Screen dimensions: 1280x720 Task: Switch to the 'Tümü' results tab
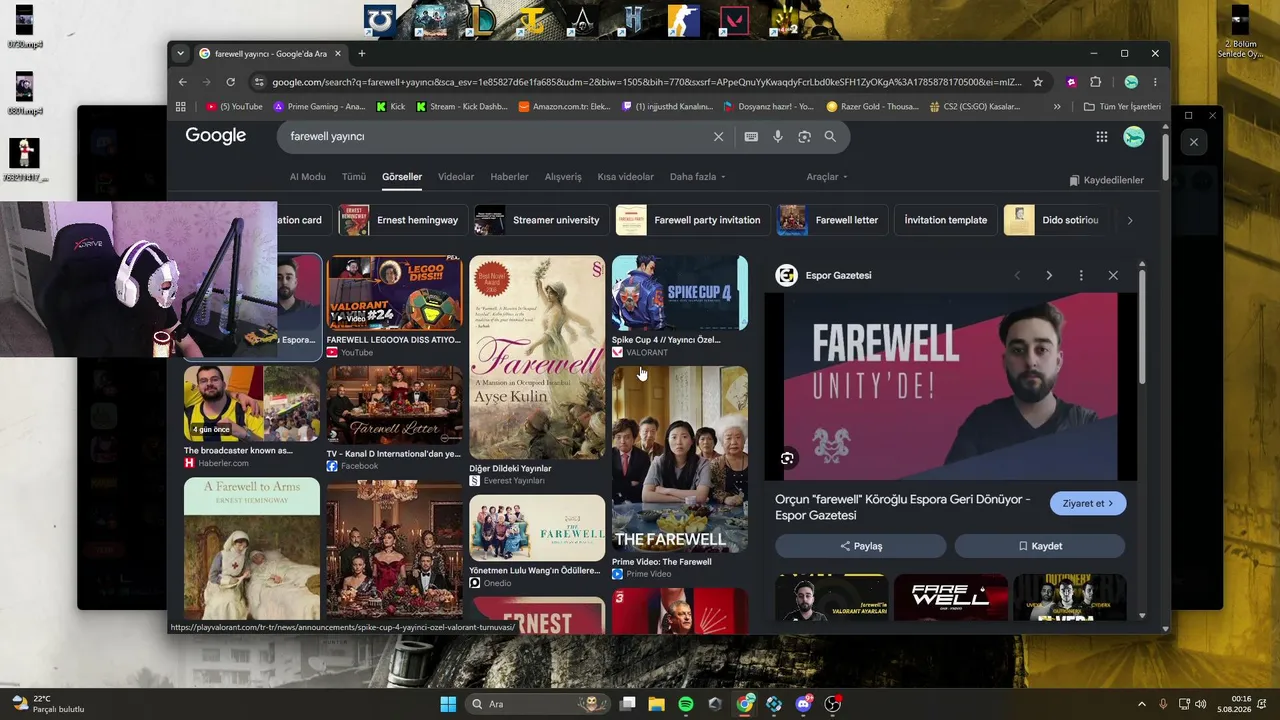[354, 177]
